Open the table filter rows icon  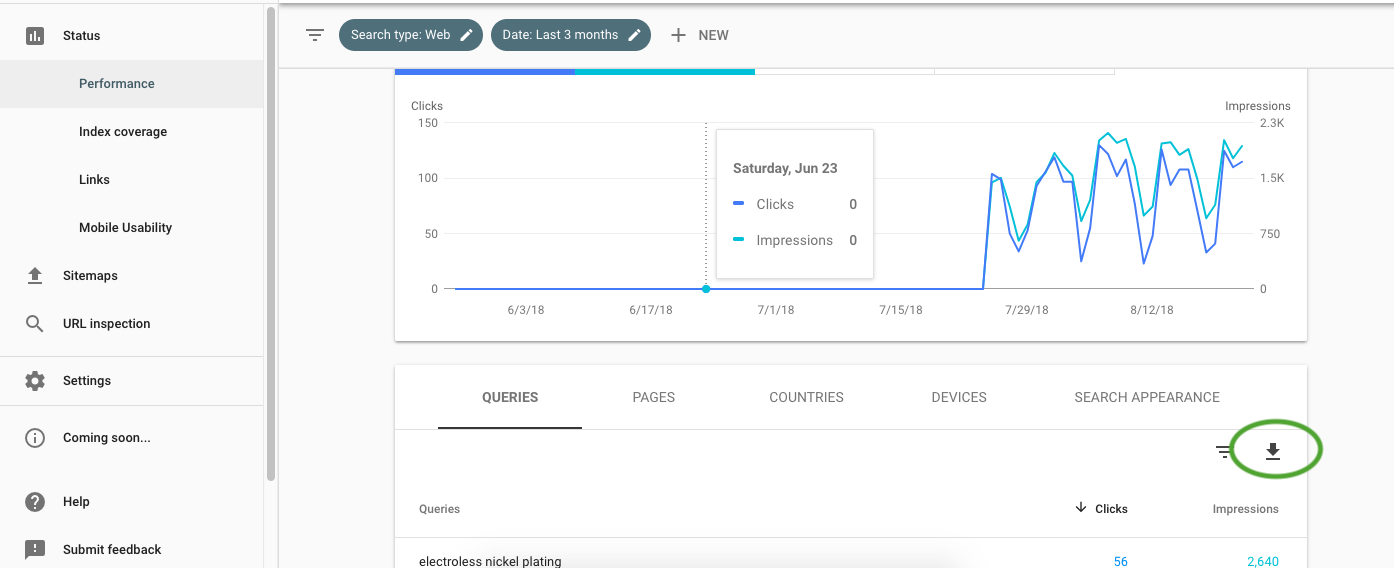[1224, 452]
